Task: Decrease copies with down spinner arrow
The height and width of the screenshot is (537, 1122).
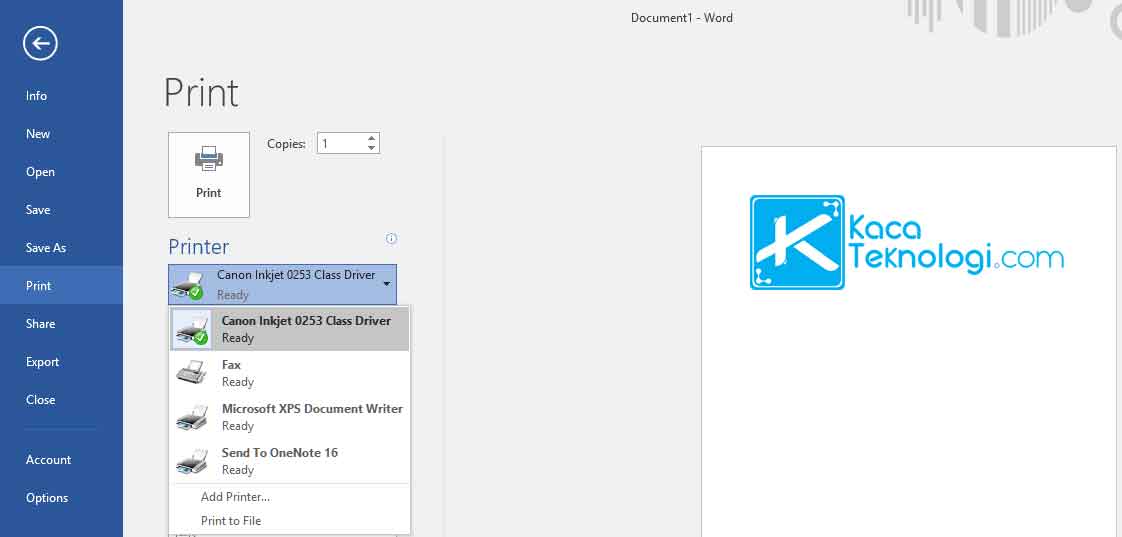Action: [x=371, y=148]
